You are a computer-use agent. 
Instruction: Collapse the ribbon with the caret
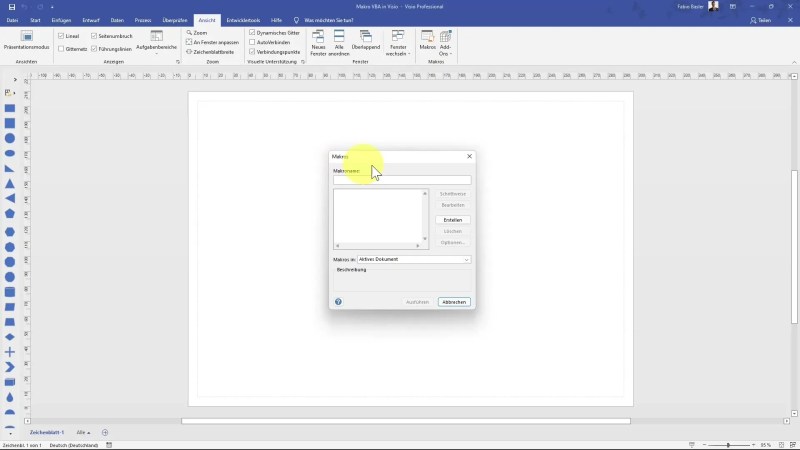794,62
